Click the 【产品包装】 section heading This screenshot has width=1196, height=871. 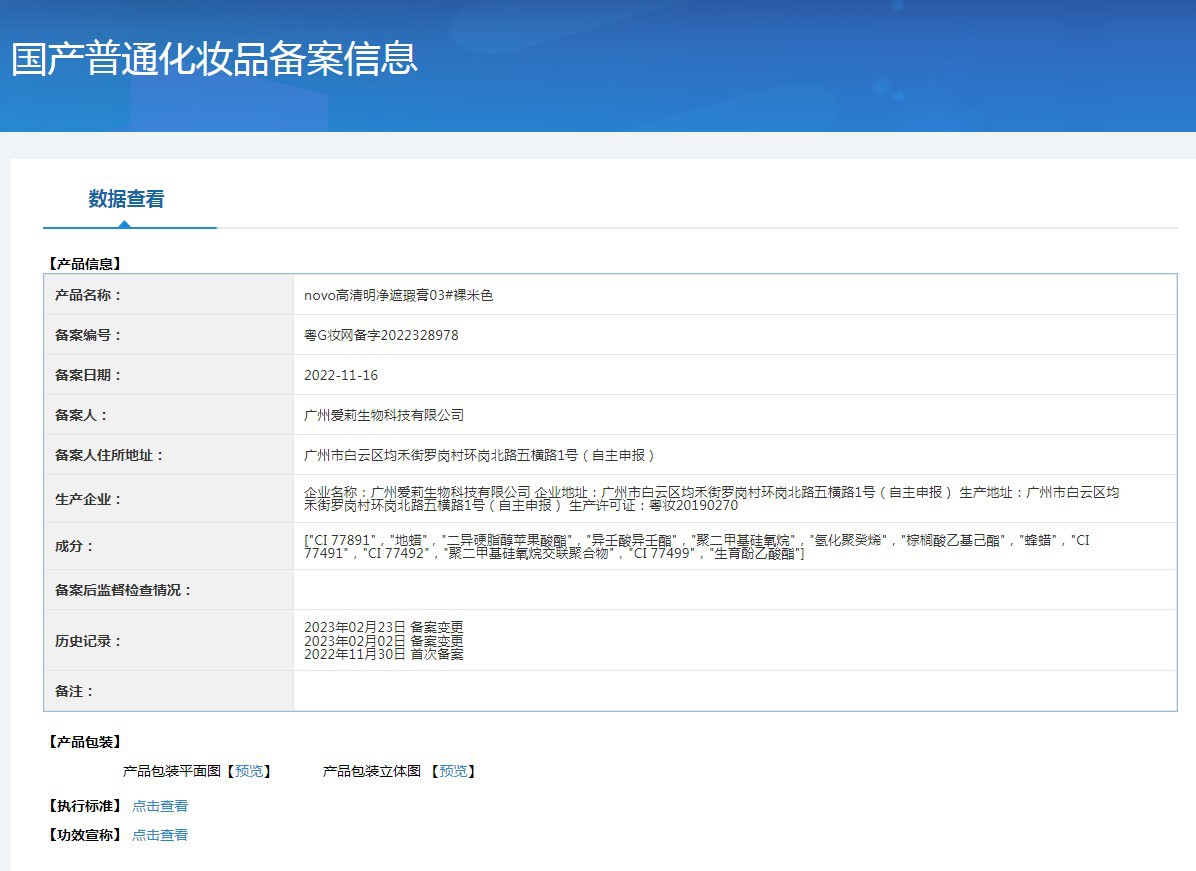(x=85, y=742)
